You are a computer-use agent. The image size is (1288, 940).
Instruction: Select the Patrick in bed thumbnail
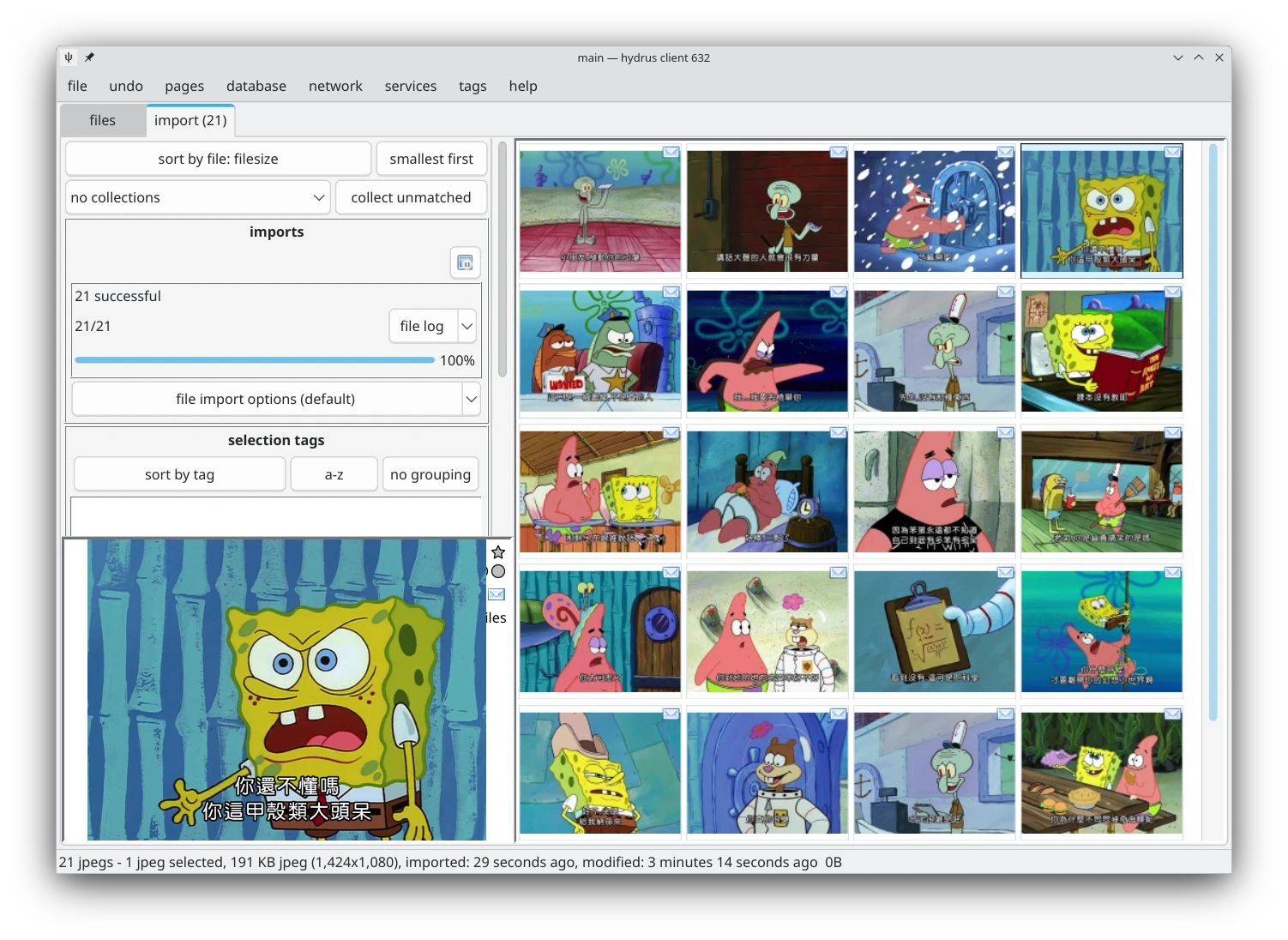coord(766,491)
